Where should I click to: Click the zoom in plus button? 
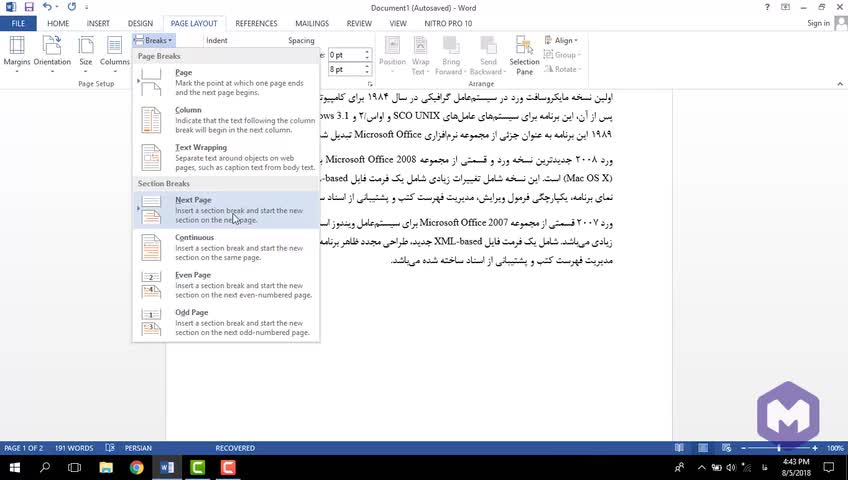click(x=814, y=448)
